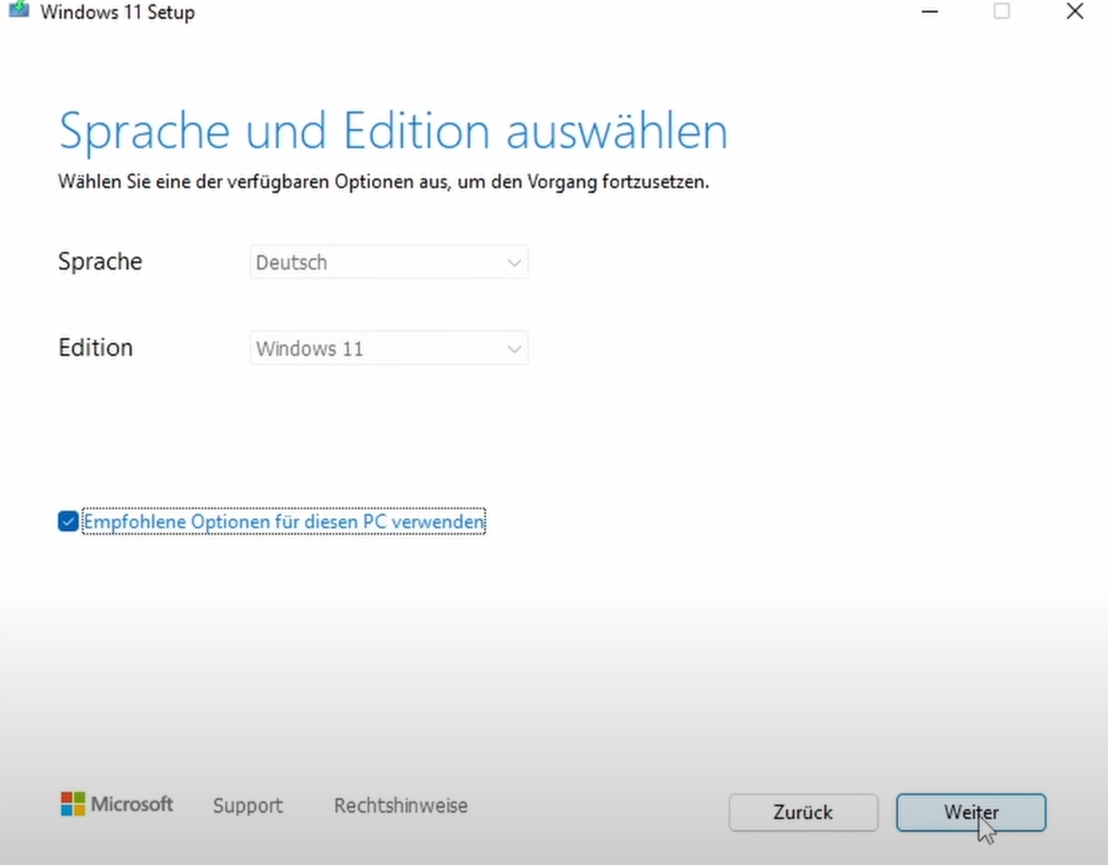
Task: Click the Zurück button
Action: coord(803,813)
